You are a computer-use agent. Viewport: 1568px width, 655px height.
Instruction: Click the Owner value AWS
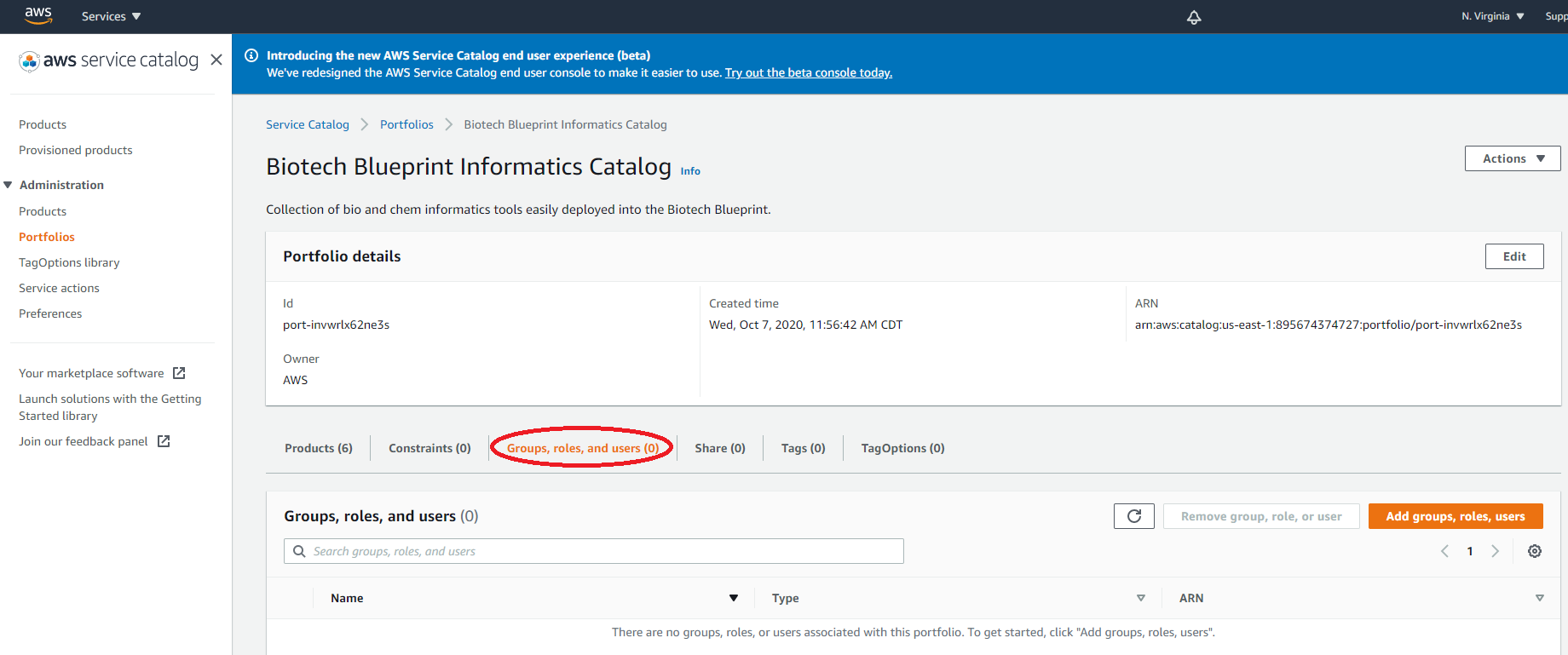pyautogui.click(x=295, y=380)
